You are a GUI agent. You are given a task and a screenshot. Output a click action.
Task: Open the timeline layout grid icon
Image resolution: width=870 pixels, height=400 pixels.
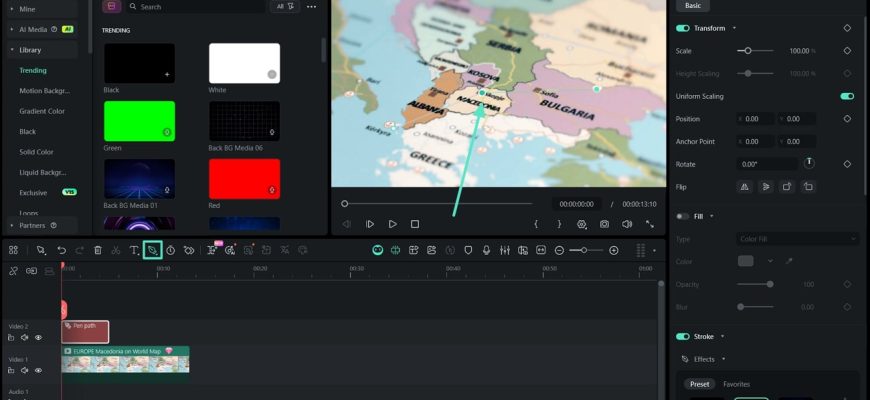pyautogui.click(x=13, y=251)
